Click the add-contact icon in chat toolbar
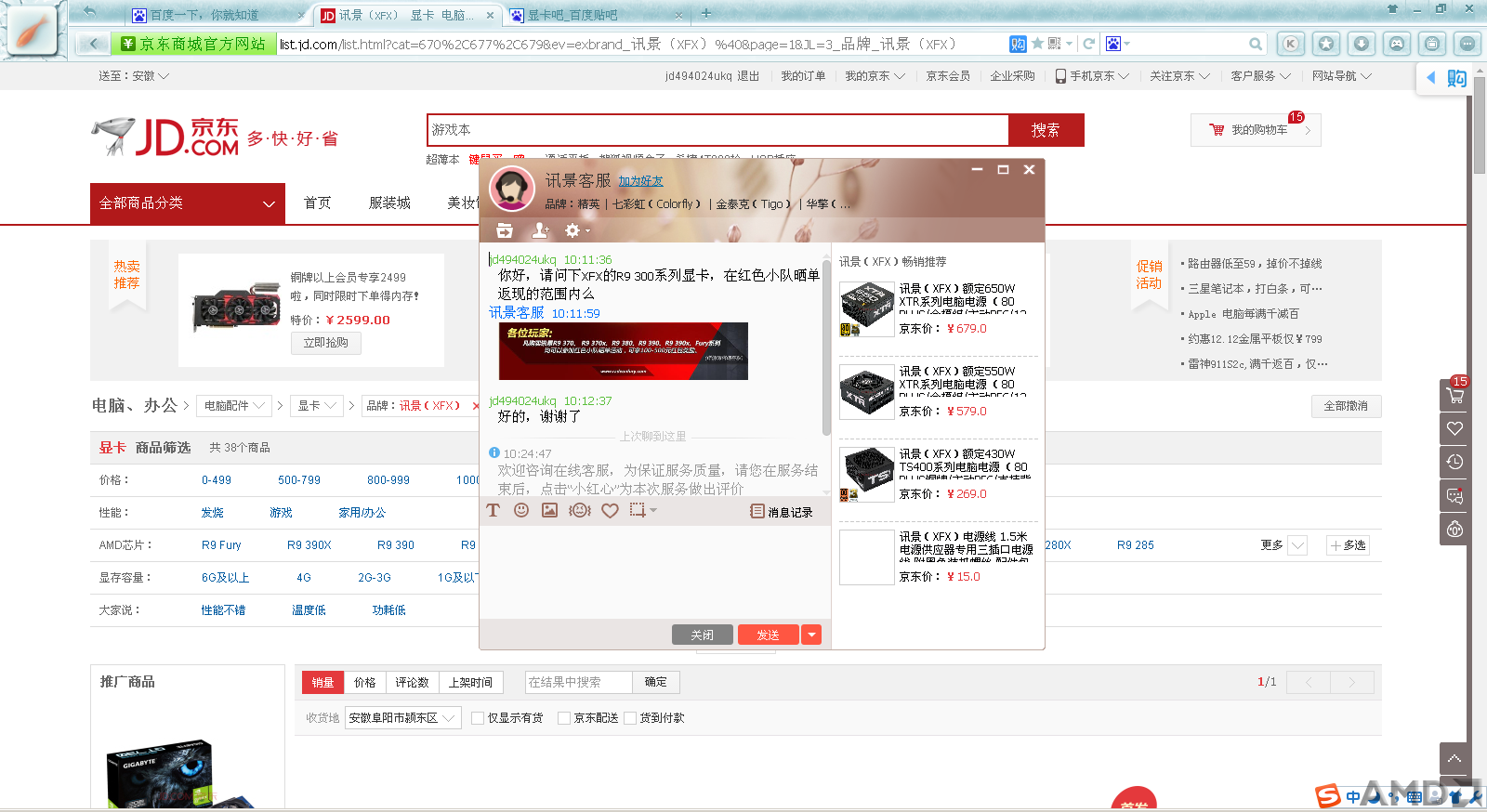The image size is (1487, 812). [540, 230]
